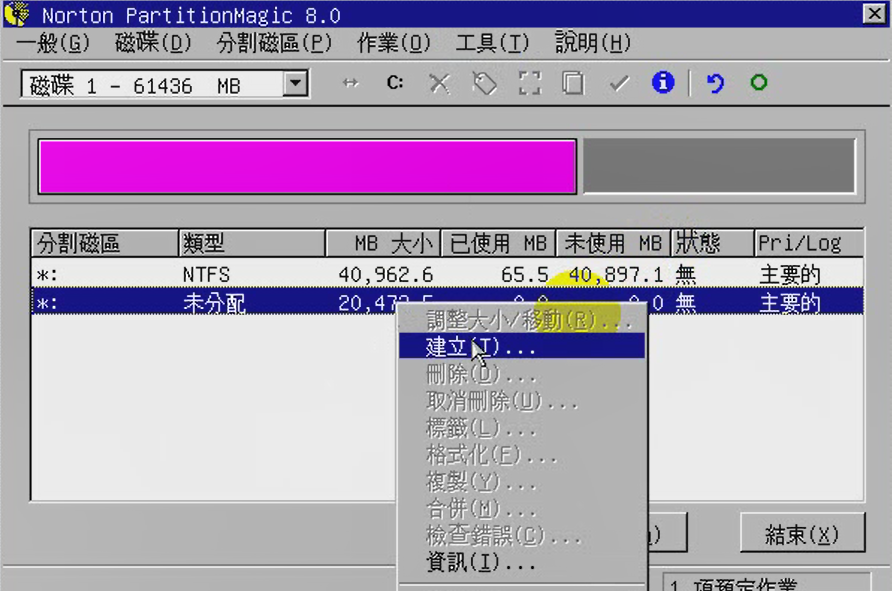Click greyed 刪除(D)... context menu entry
Screen dimensions: 892x591
pyautogui.click(x=522, y=374)
